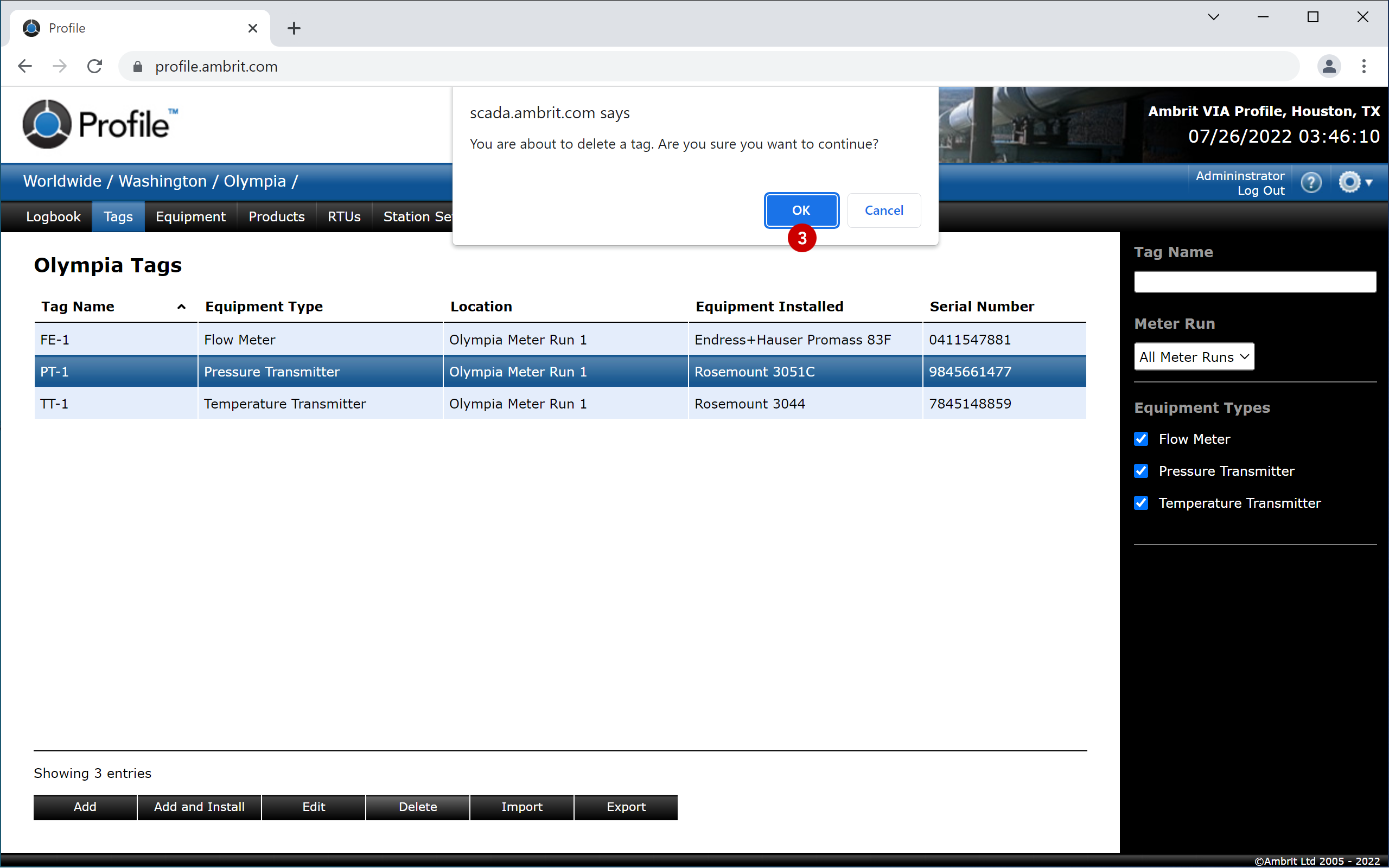Click Log Out link
This screenshot has height=868, width=1389.
1260,190
